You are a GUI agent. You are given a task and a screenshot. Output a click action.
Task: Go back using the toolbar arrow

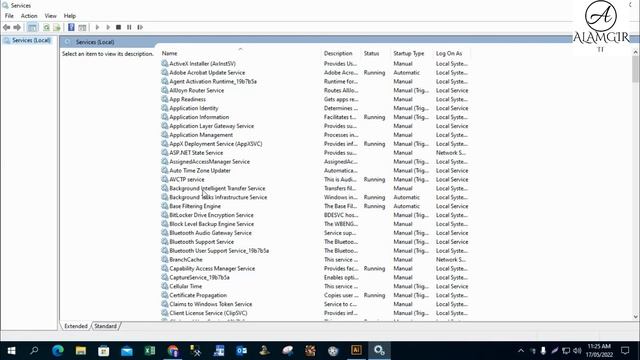pos(7,27)
